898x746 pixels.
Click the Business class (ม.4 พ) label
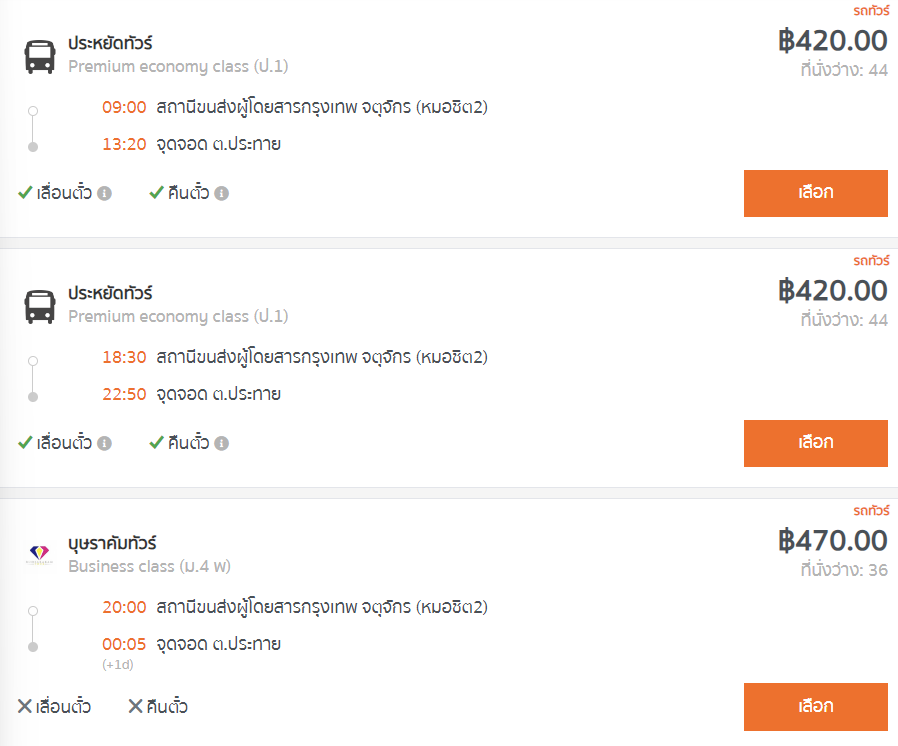(149, 566)
